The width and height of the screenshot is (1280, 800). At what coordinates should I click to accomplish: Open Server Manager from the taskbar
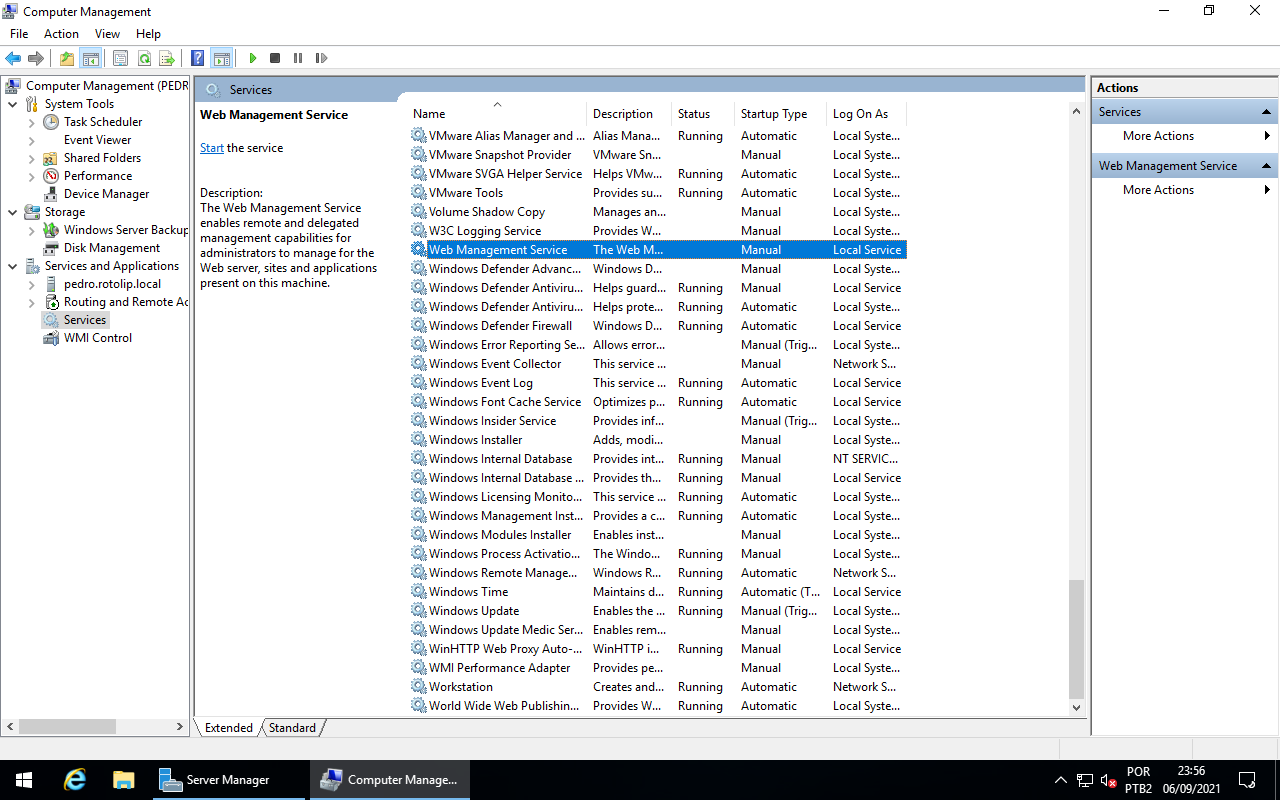pos(216,780)
